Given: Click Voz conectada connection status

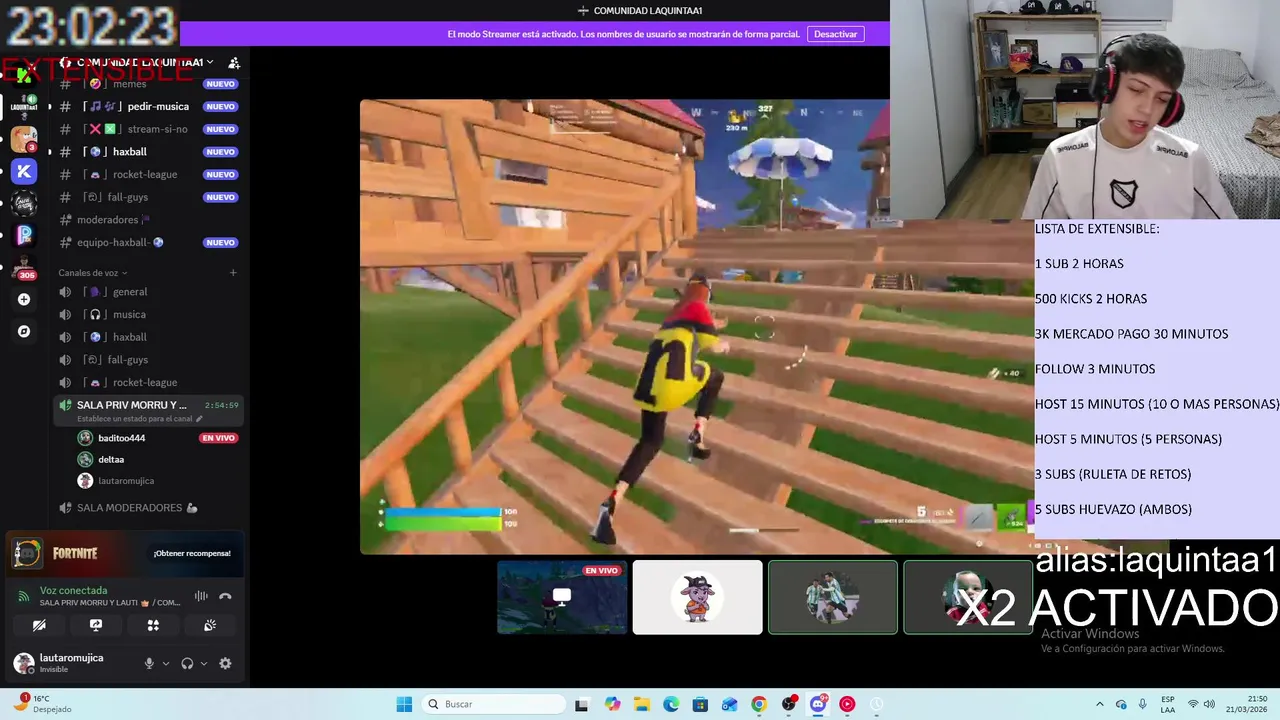Looking at the screenshot, I should point(73,590).
